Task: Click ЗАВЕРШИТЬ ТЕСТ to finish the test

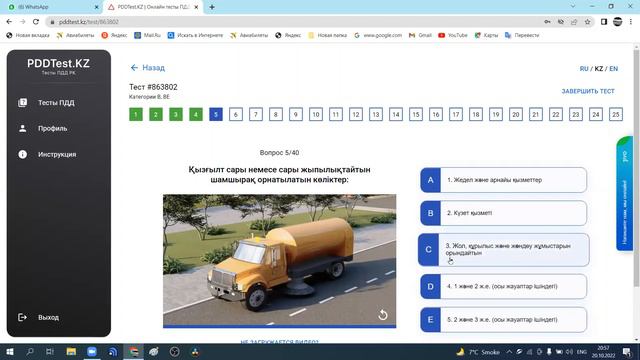Action: (x=588, y=91)
